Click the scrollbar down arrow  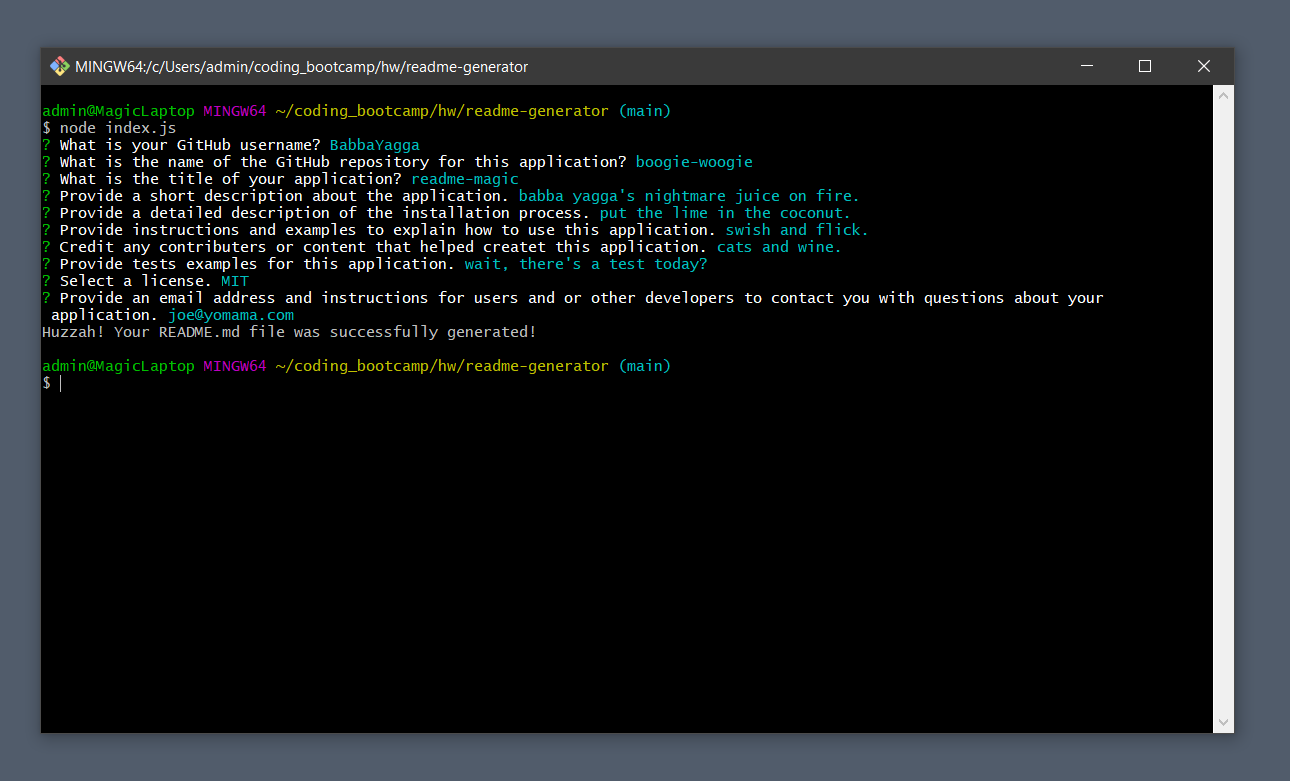(x=1222, y=721)
